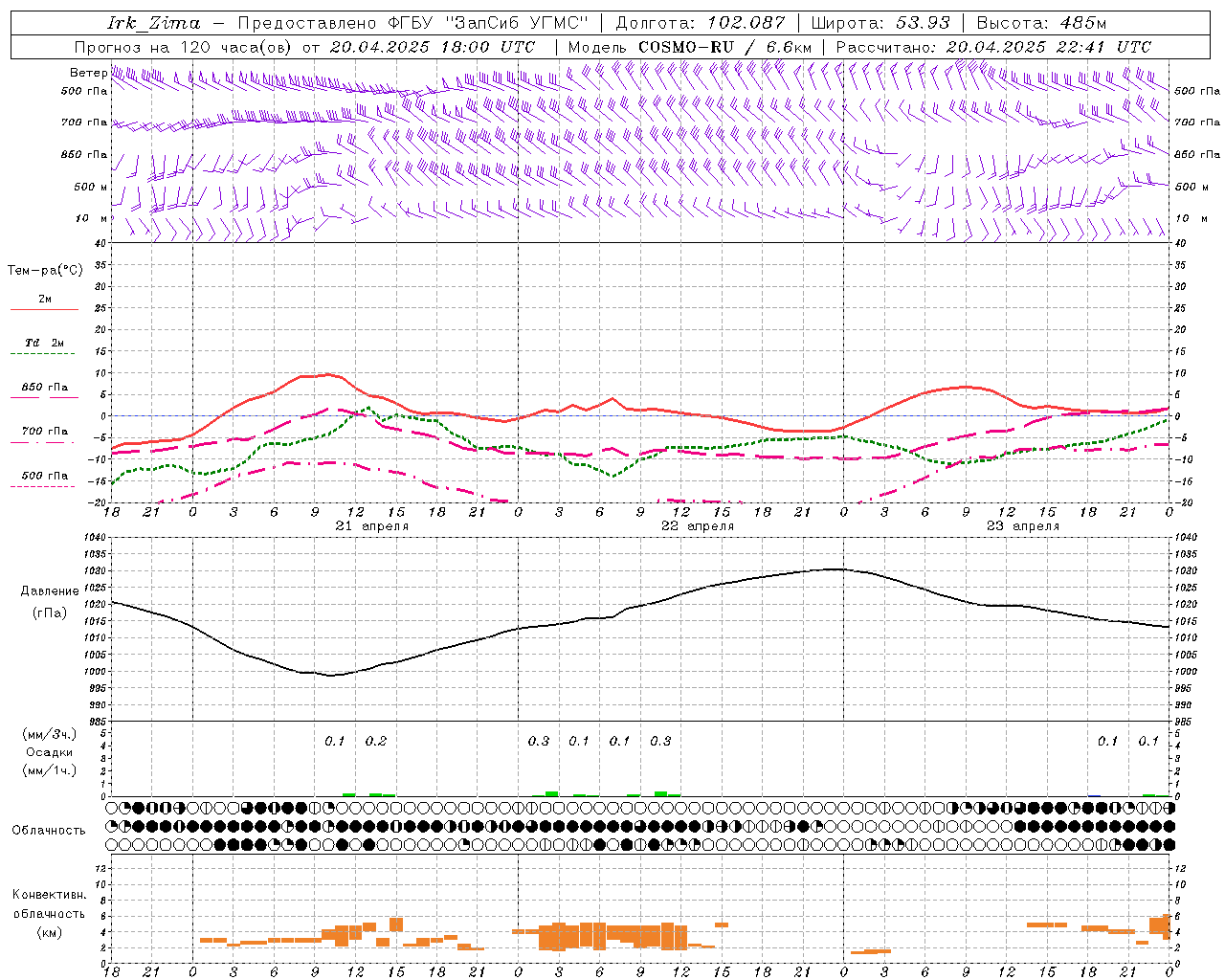Click 'Прогноз на 120 часа(ов)' forecast text
The width and height of the screenshot is (1225, 980).
click(185, 47)
